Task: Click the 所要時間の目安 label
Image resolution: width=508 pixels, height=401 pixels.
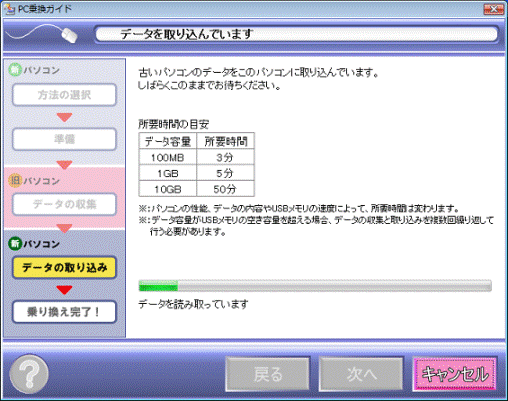Action: [x=173, y=124]
